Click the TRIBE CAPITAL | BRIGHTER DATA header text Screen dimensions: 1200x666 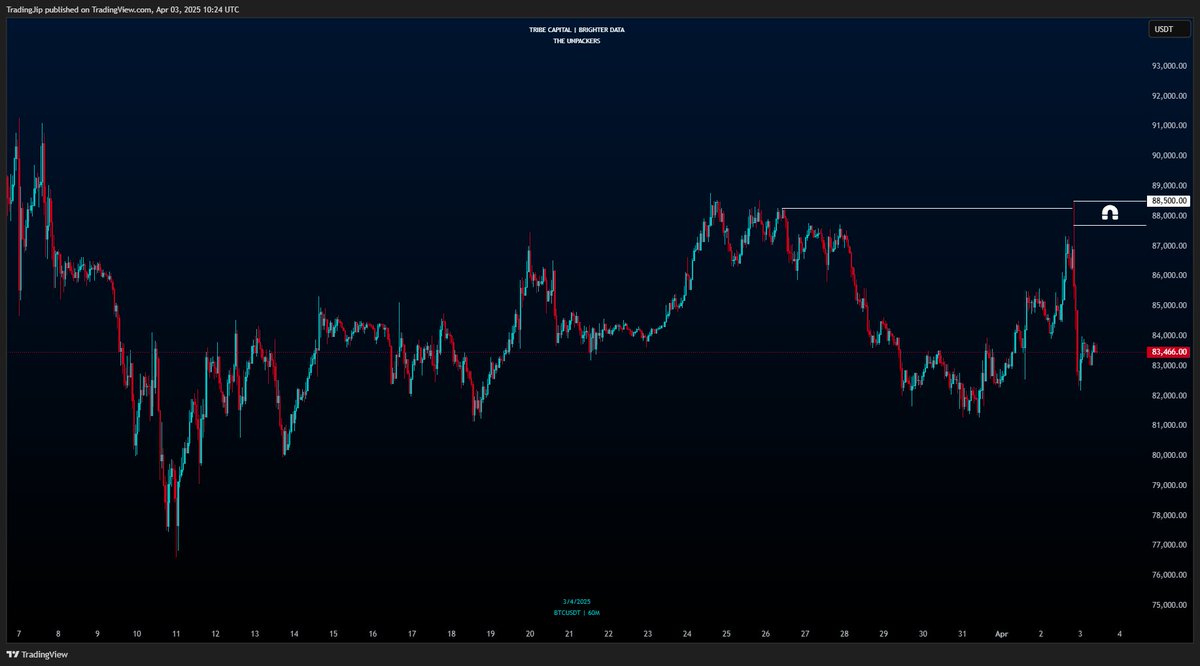pos(577,30)
